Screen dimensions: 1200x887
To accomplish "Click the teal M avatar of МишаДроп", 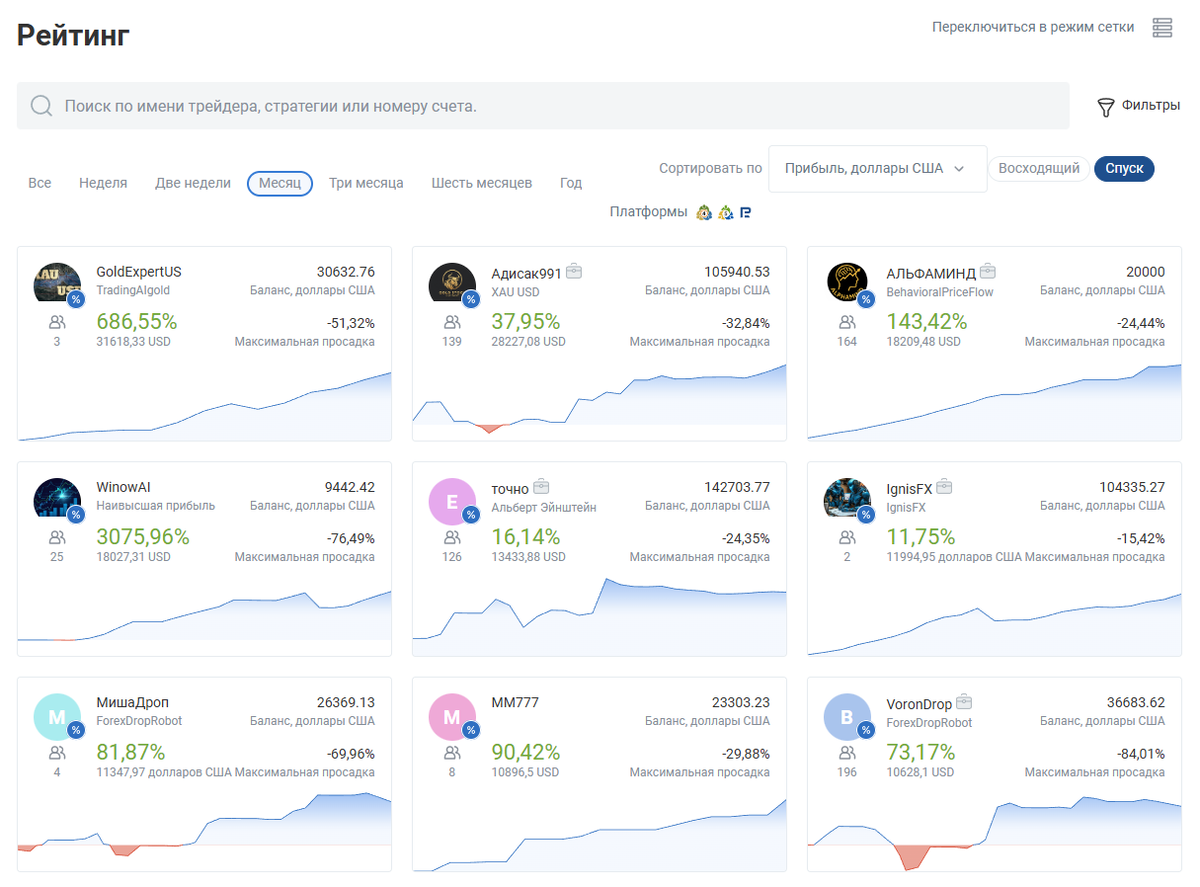I will (x=57, y=717).
